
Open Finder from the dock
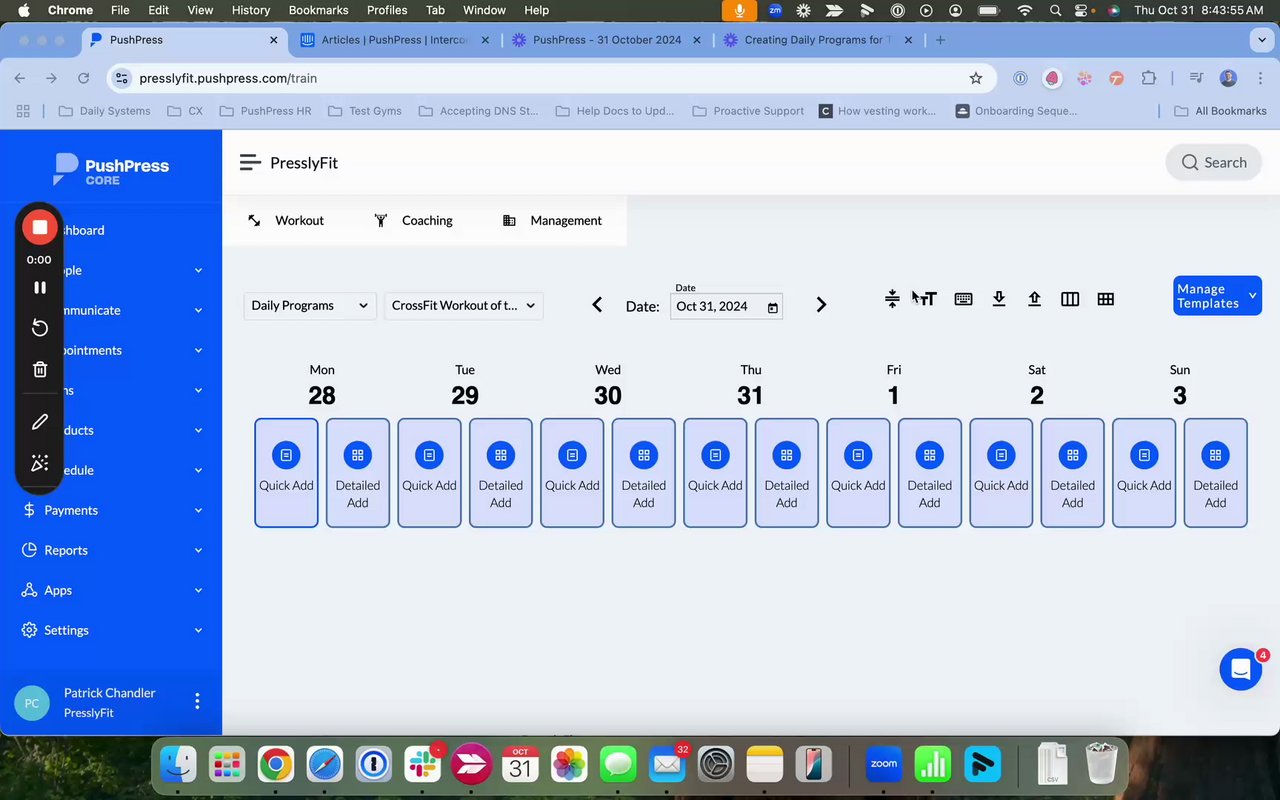point(179,766)
